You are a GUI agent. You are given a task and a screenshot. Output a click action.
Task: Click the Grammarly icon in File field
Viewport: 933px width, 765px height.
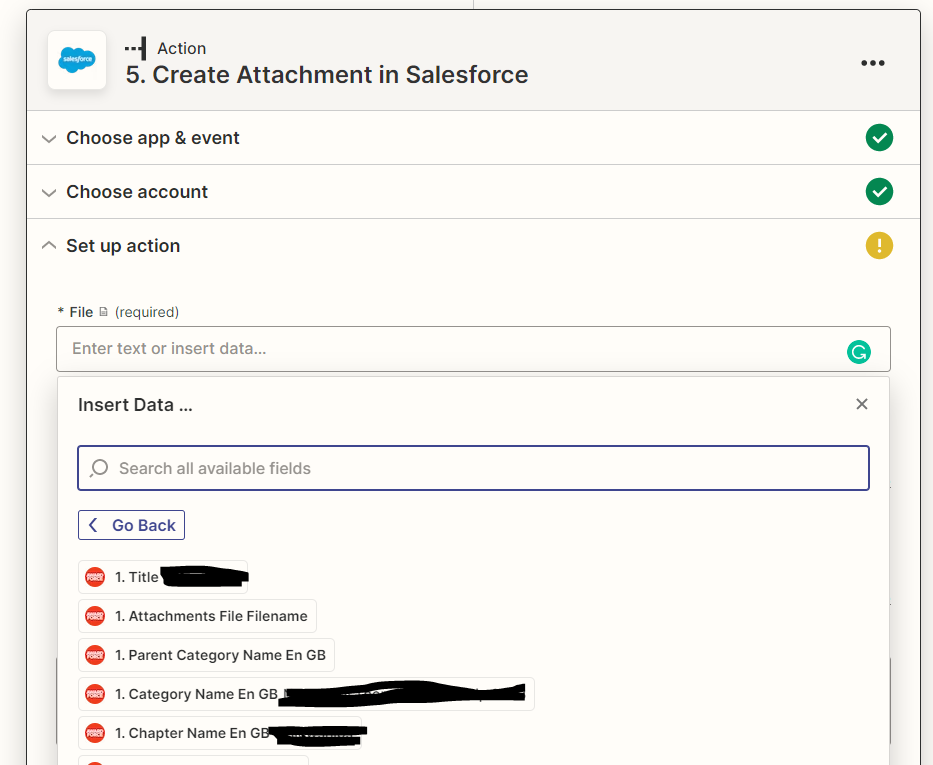tap(859, 352)
